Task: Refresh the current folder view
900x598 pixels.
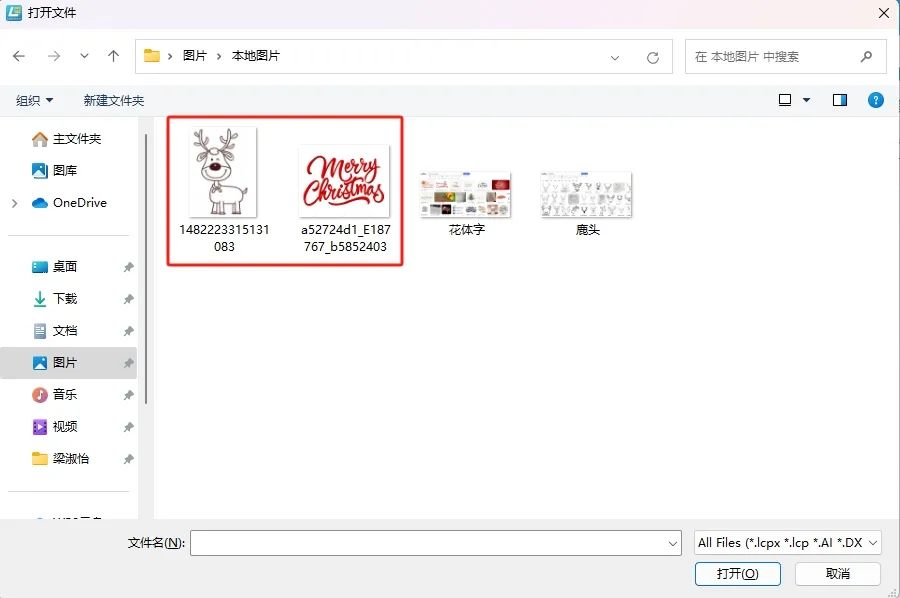Action: [x=653, y=57]
